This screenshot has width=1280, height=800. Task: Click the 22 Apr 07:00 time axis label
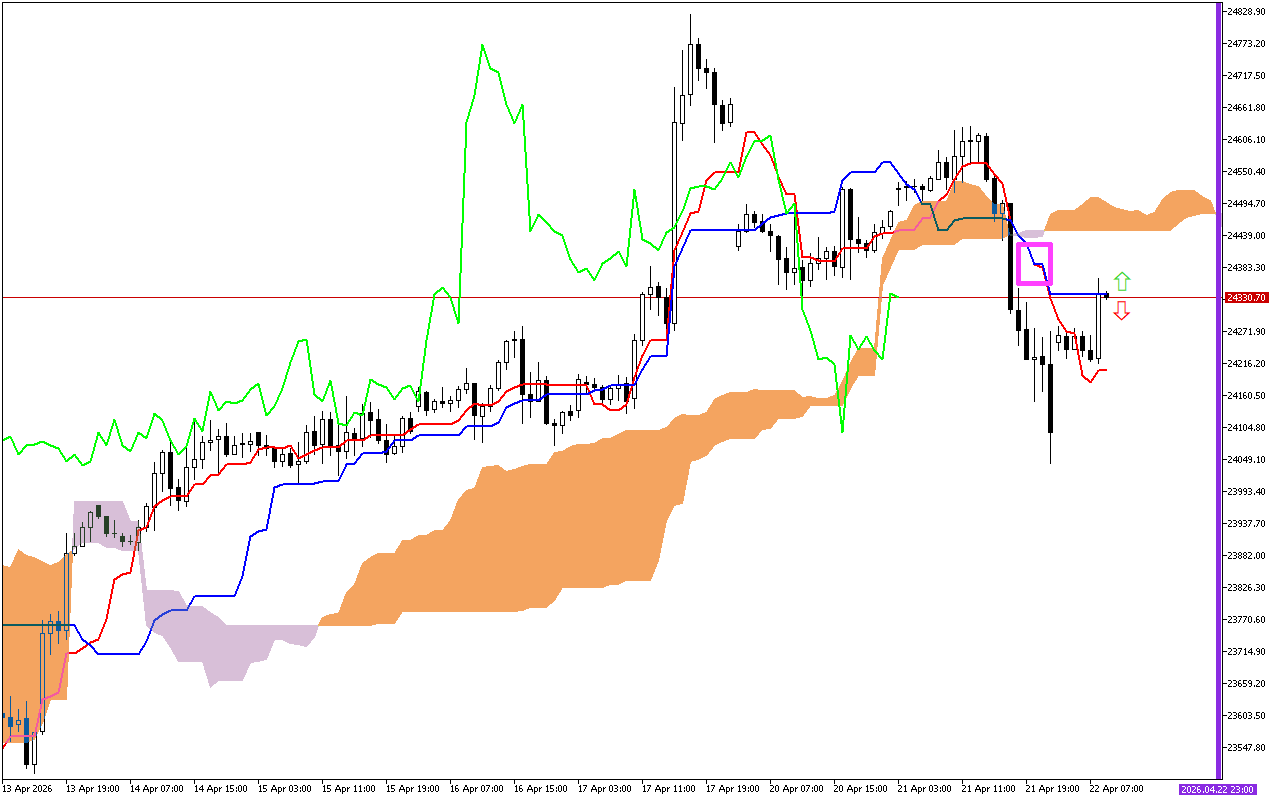point(1116,789)
